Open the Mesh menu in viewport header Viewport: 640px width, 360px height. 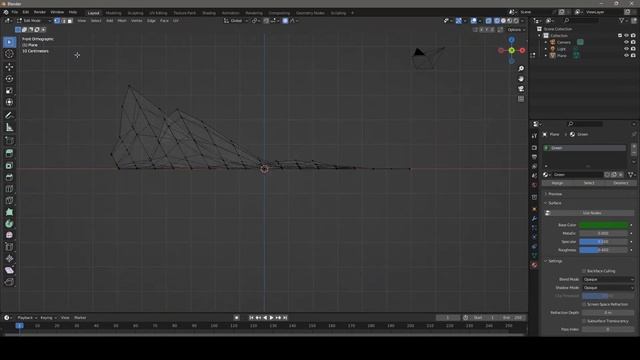(x=122, y=20)
